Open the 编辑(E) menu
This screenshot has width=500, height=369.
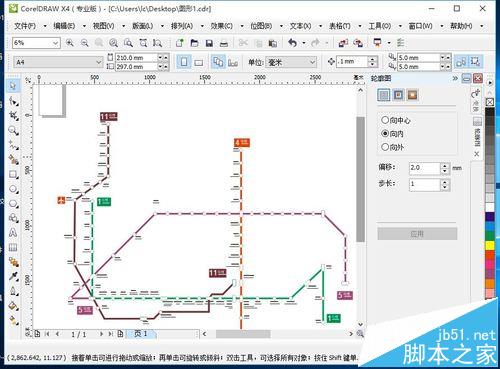[x=64, y=26]
